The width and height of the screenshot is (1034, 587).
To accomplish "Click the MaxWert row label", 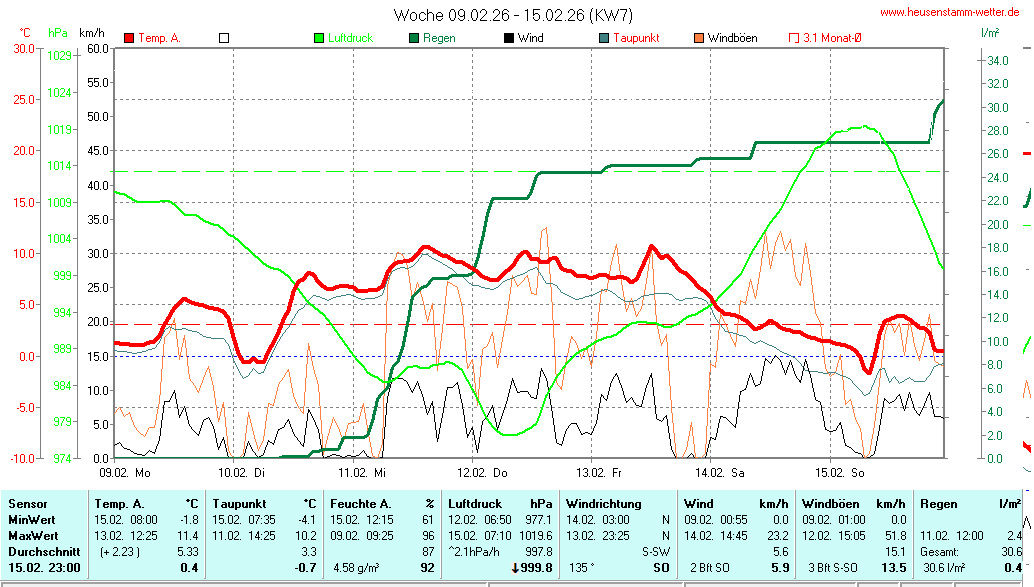I will click(34, 535).
